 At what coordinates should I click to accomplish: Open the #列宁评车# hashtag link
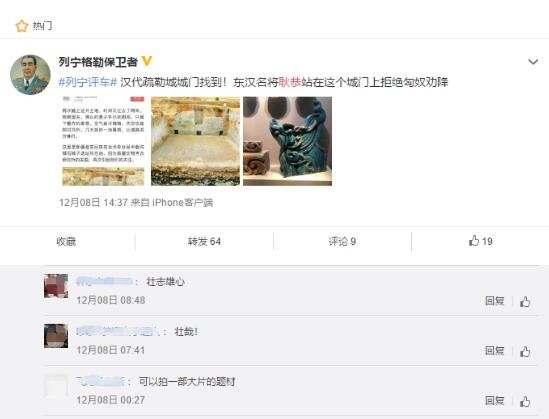click(88, 82)
